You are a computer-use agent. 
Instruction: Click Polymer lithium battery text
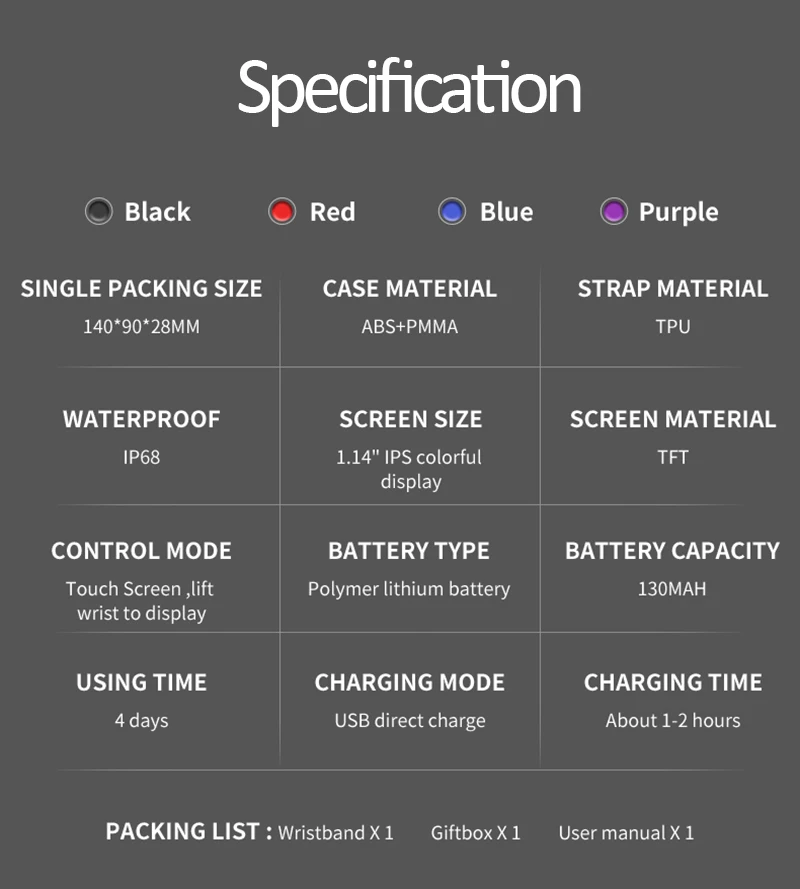[409, 589]
